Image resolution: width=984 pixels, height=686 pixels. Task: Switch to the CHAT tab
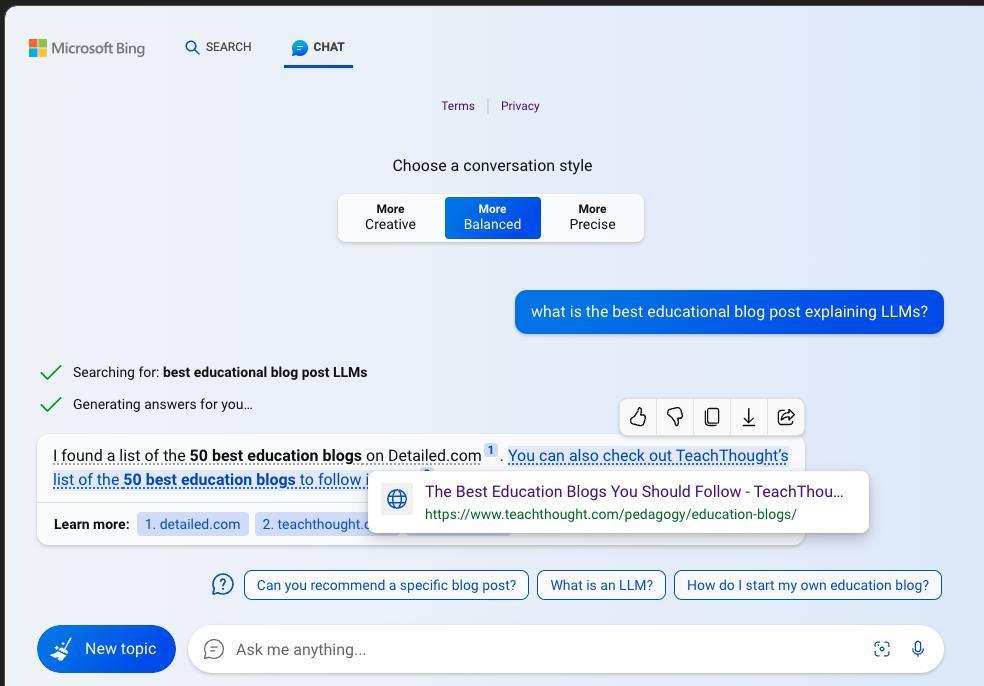point(318,47)
